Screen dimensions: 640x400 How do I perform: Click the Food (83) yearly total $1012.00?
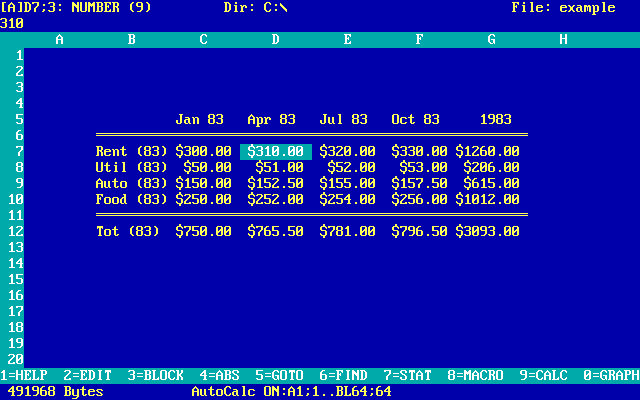[488, 199]
